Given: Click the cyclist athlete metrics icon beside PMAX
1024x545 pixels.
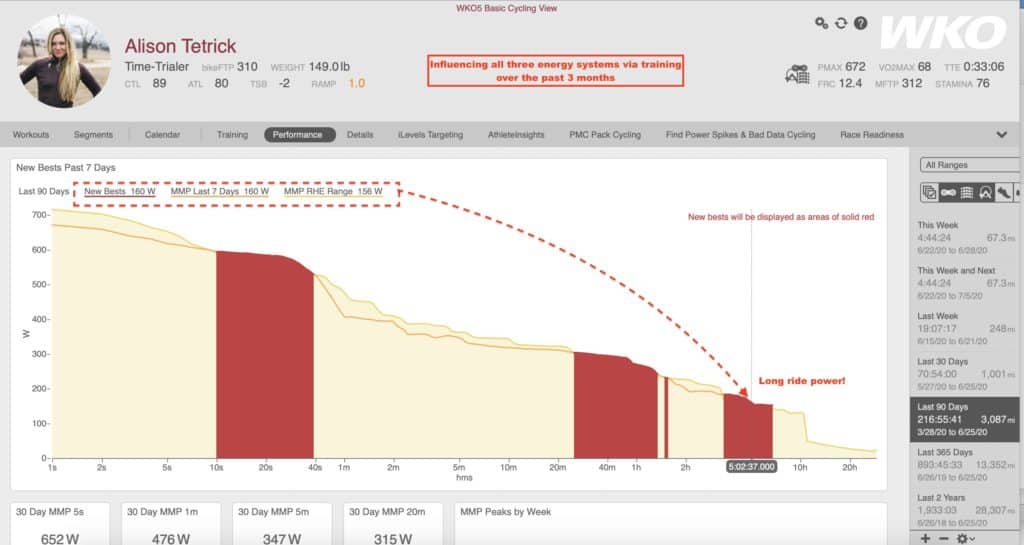Looking at the screenshot, I should [x=797, y=74].
